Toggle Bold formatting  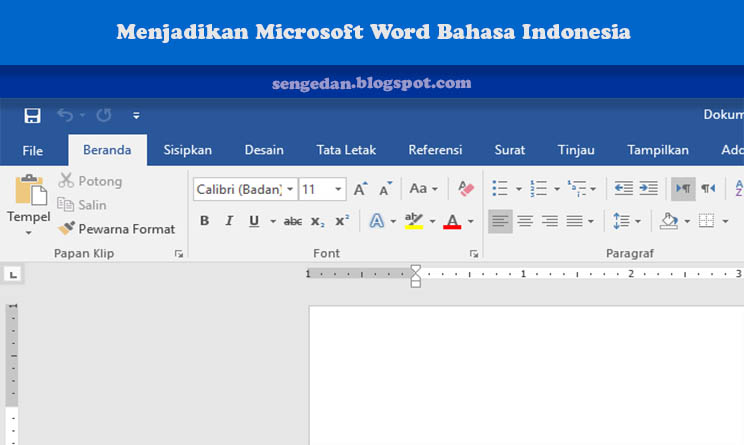click(x=205, y=221)
